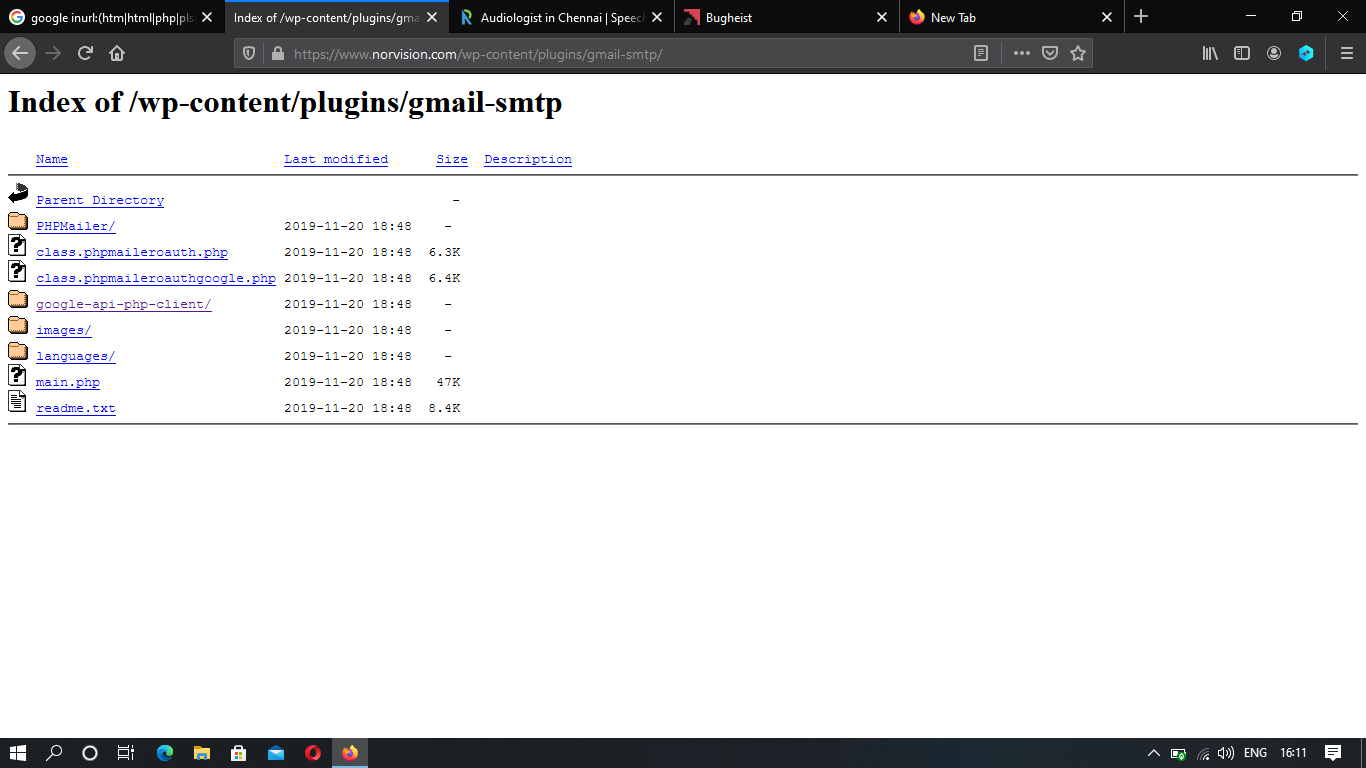Sort listing by Size column
The image size is (1366, 768).
[452, 159]
